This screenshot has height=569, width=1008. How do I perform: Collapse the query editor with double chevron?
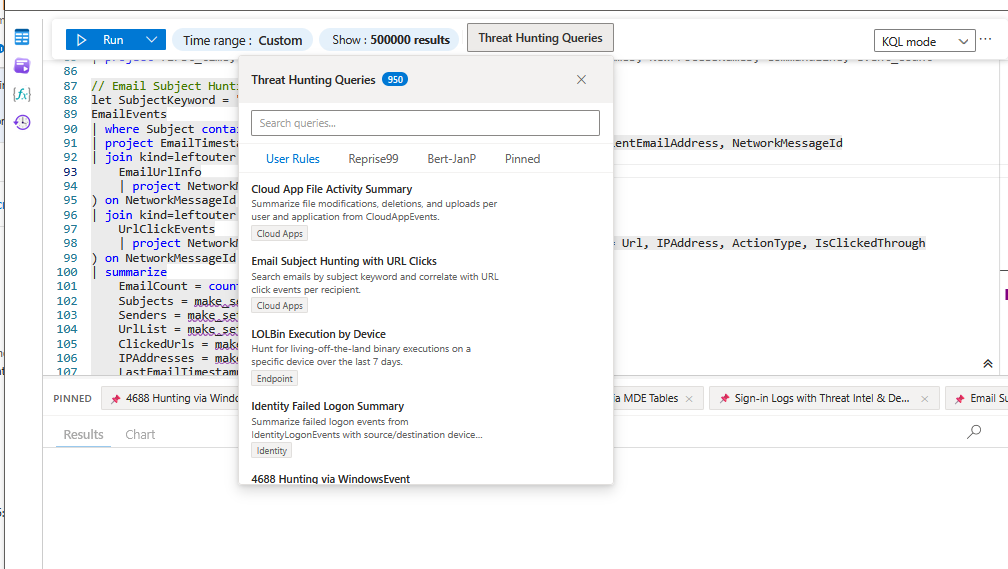[987, 364]
